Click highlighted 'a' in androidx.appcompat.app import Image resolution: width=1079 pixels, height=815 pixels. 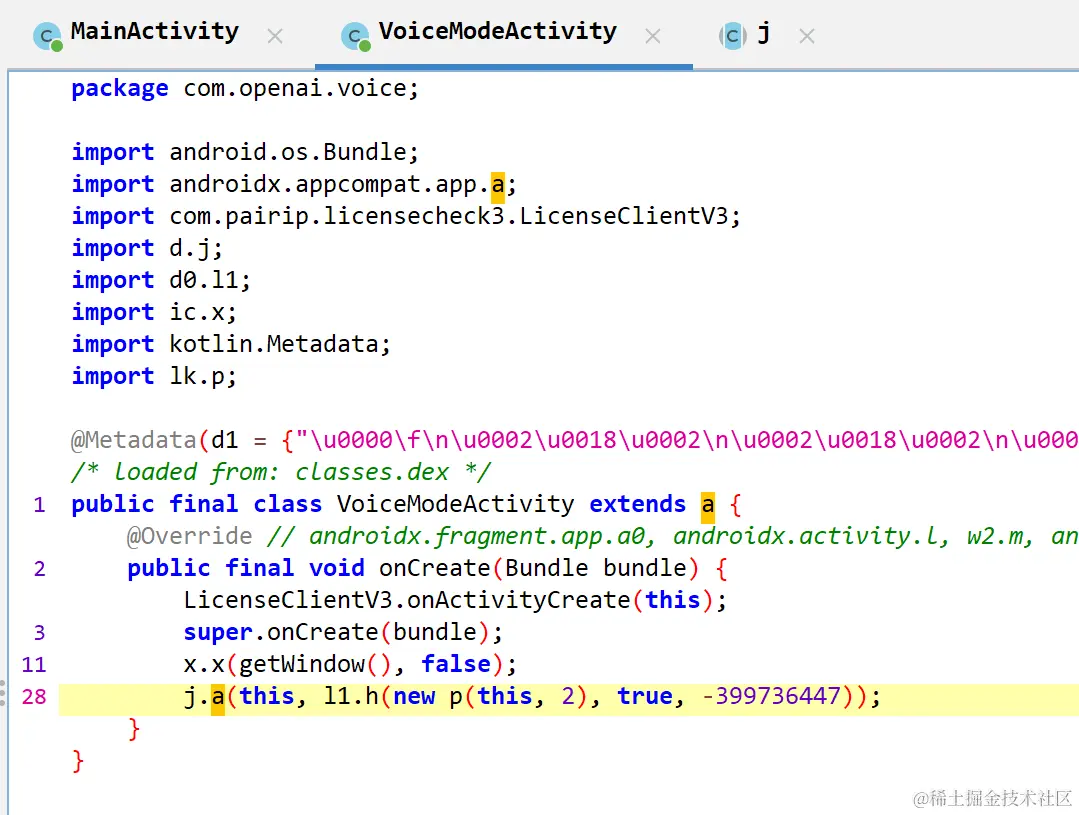coord(498,184)
